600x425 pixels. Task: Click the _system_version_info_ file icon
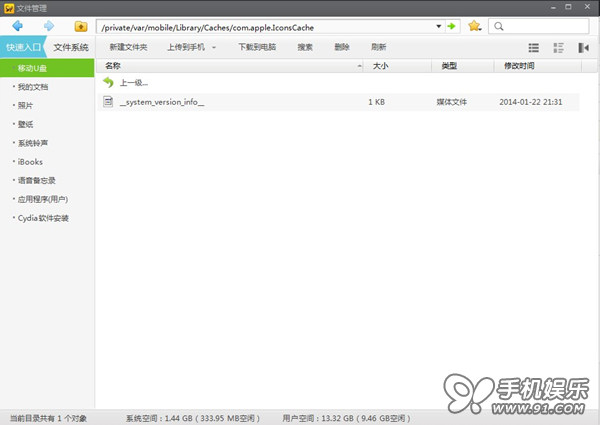pyautogui.click(x=108, y=102)
